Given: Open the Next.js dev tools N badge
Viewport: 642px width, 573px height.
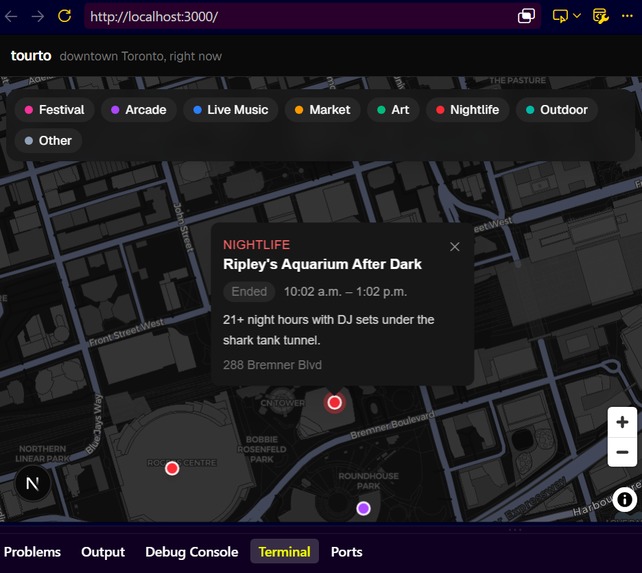Looking at the screenshot, I should click(x=33, y=483).
